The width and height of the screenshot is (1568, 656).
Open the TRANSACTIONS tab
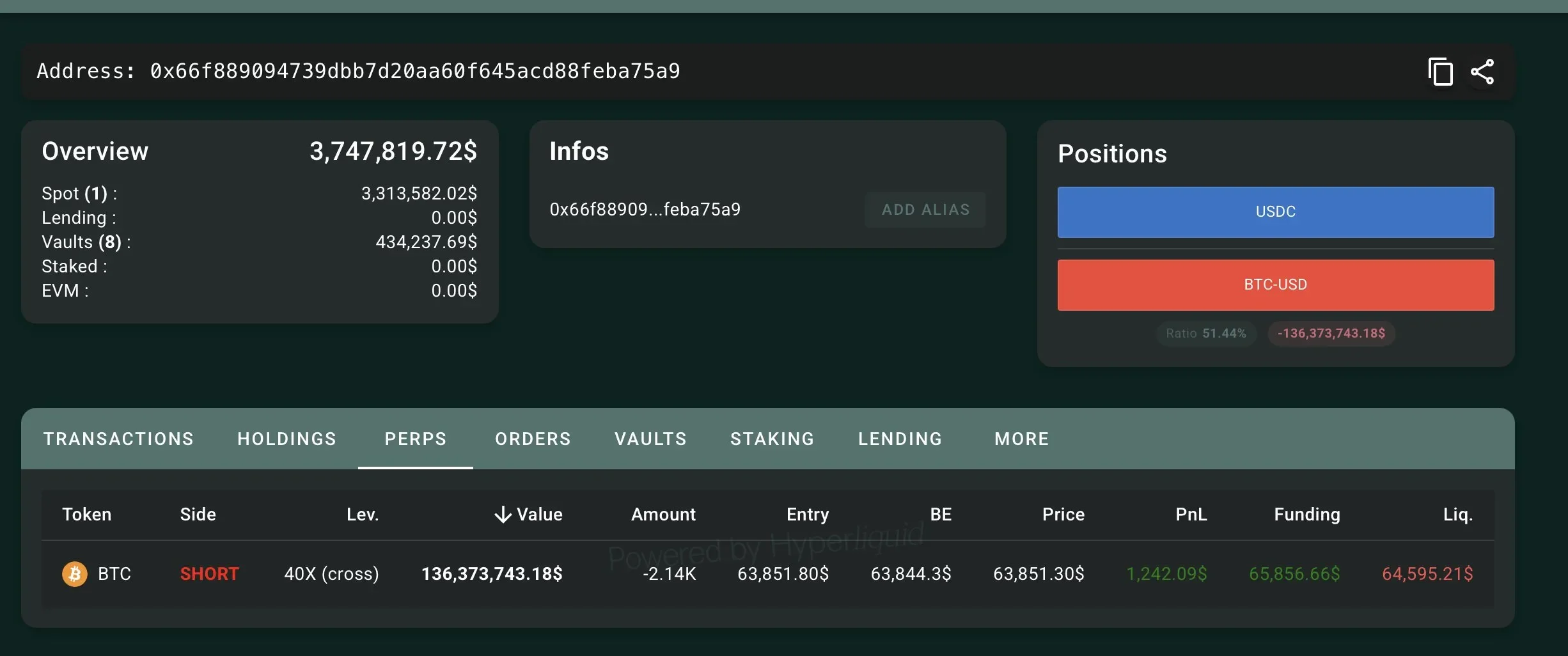pyautogui.click(x=119, y=439)
